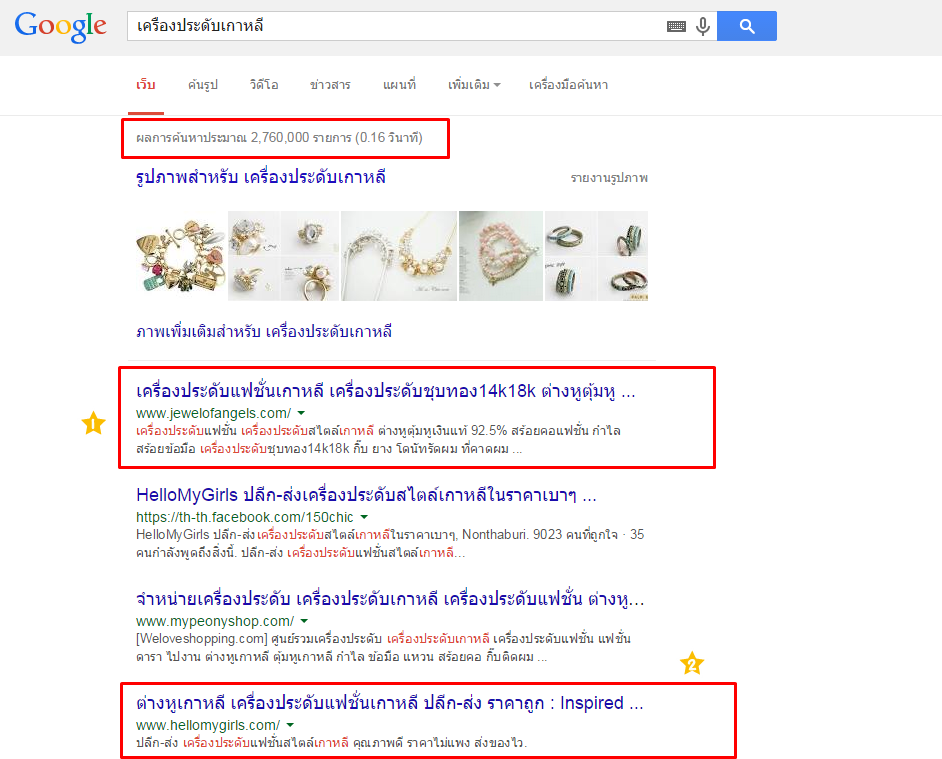942x759 pixels.
Task: Open the แผนที่ tab
Action: (399, 85)
